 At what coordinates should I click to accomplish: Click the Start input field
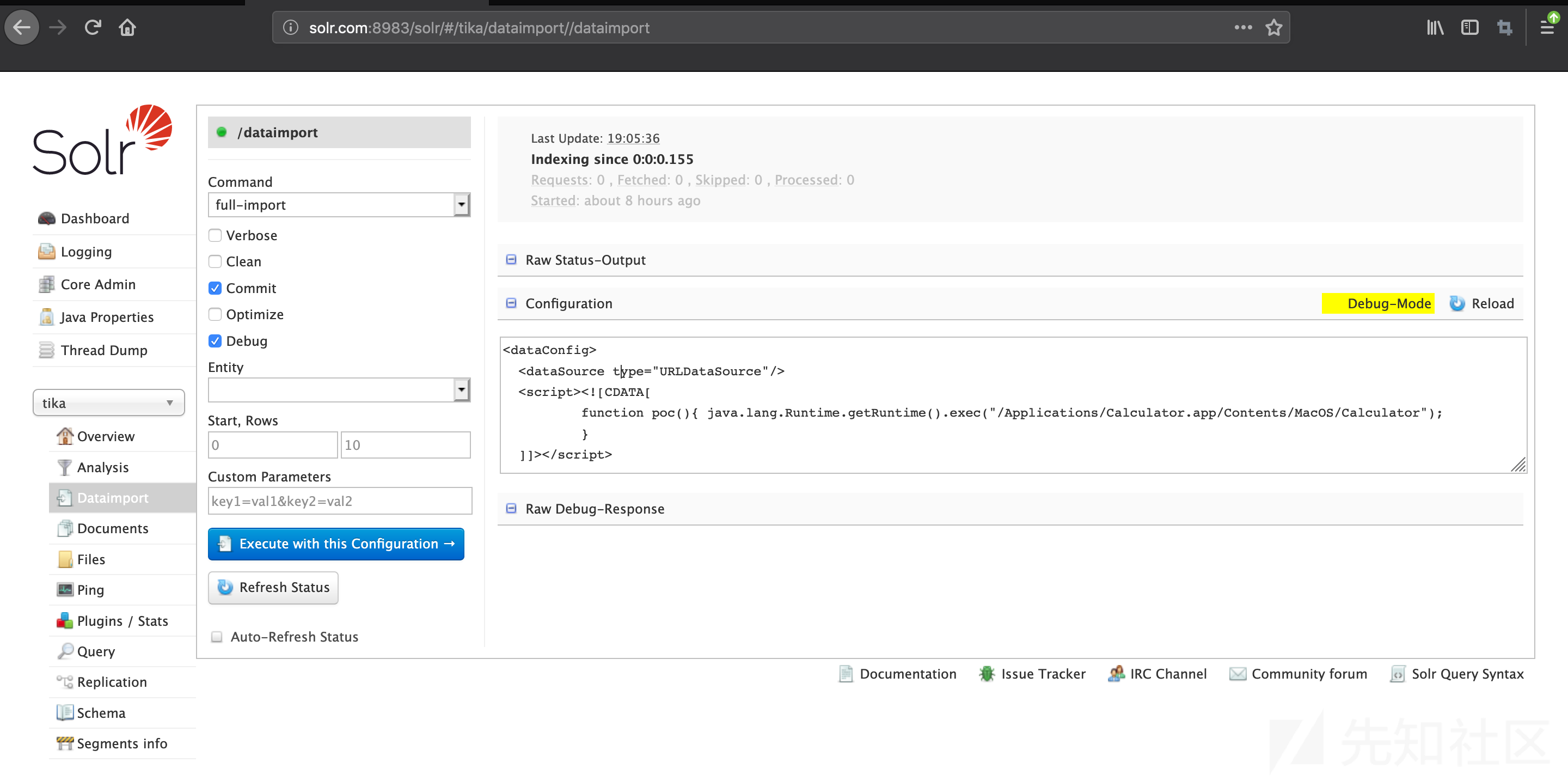coord(273,445)
